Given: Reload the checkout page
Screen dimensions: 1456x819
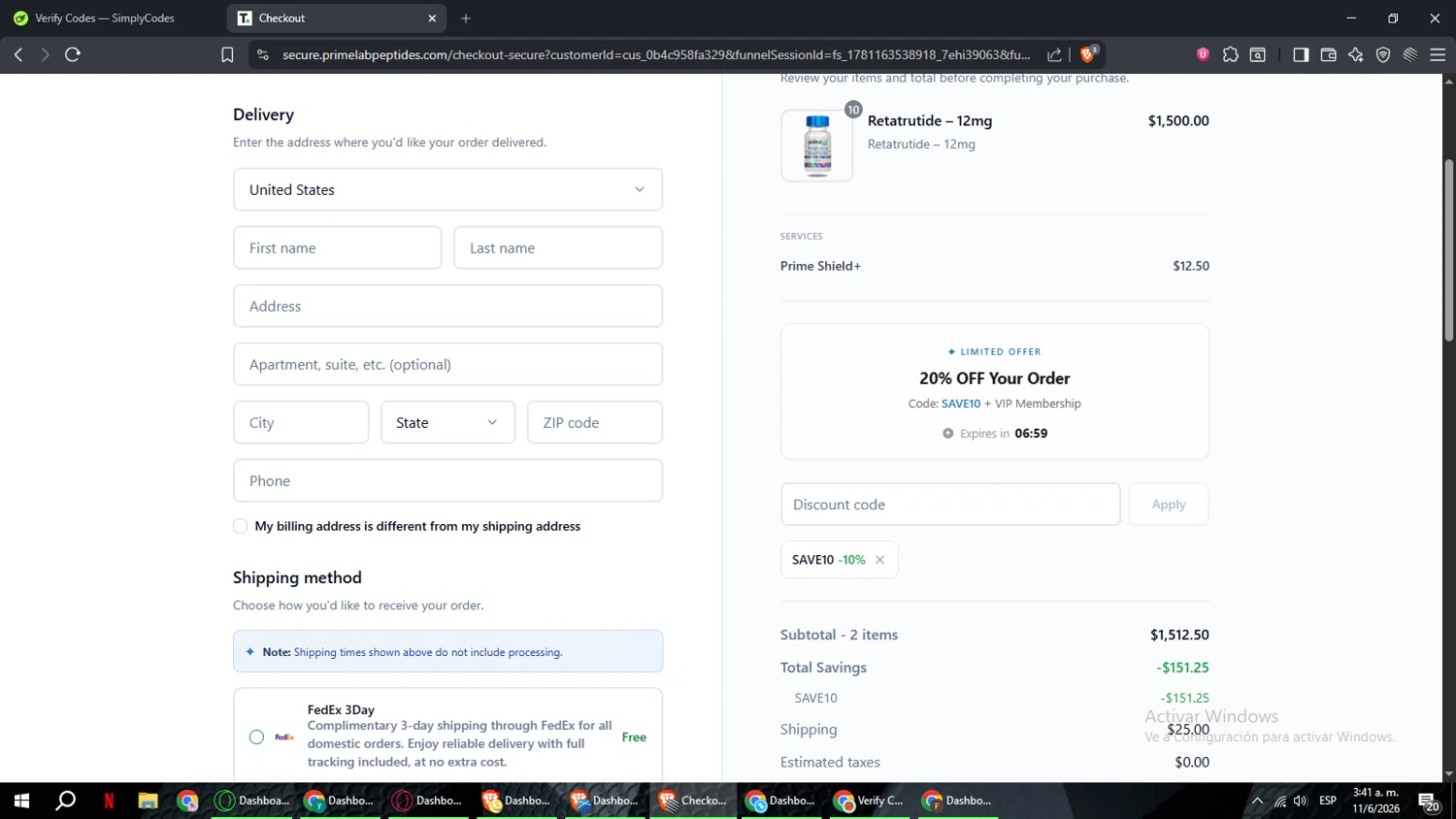Looking at the screenshot, I should click(73, 54).
